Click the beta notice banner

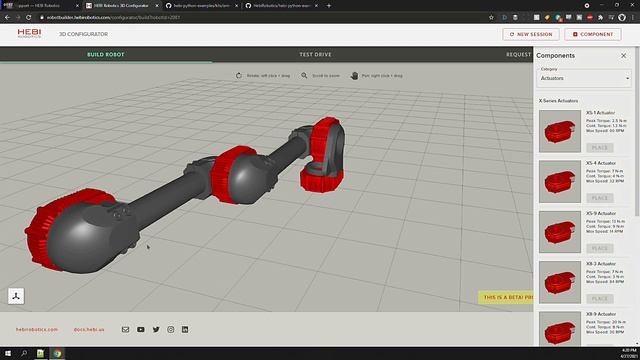(506, 298)
